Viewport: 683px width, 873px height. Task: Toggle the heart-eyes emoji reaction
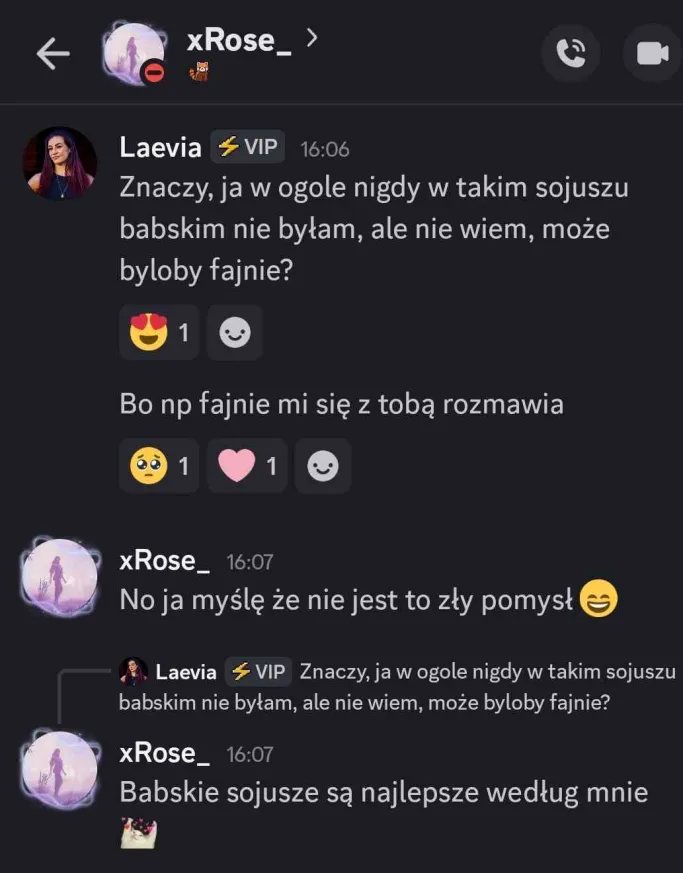[x=159, y=333]
